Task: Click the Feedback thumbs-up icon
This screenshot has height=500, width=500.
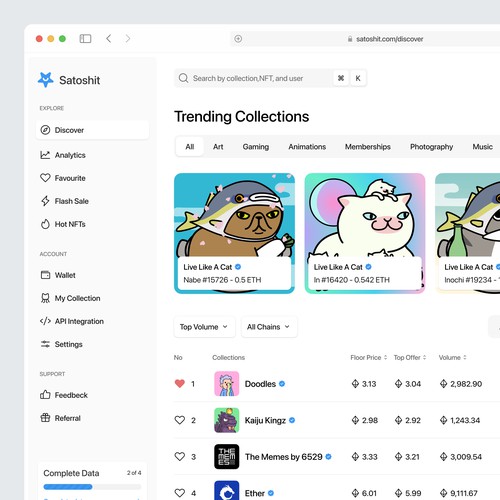Action: tap(45, 395)
